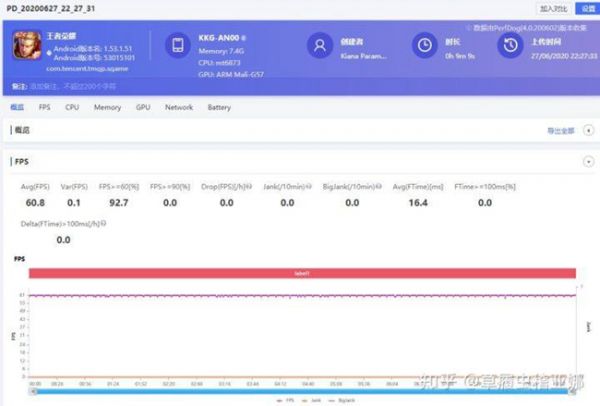Click the creator user avatar icon
Screen dimensions: 600x406
pyautogui.click(x=319, y=45)
